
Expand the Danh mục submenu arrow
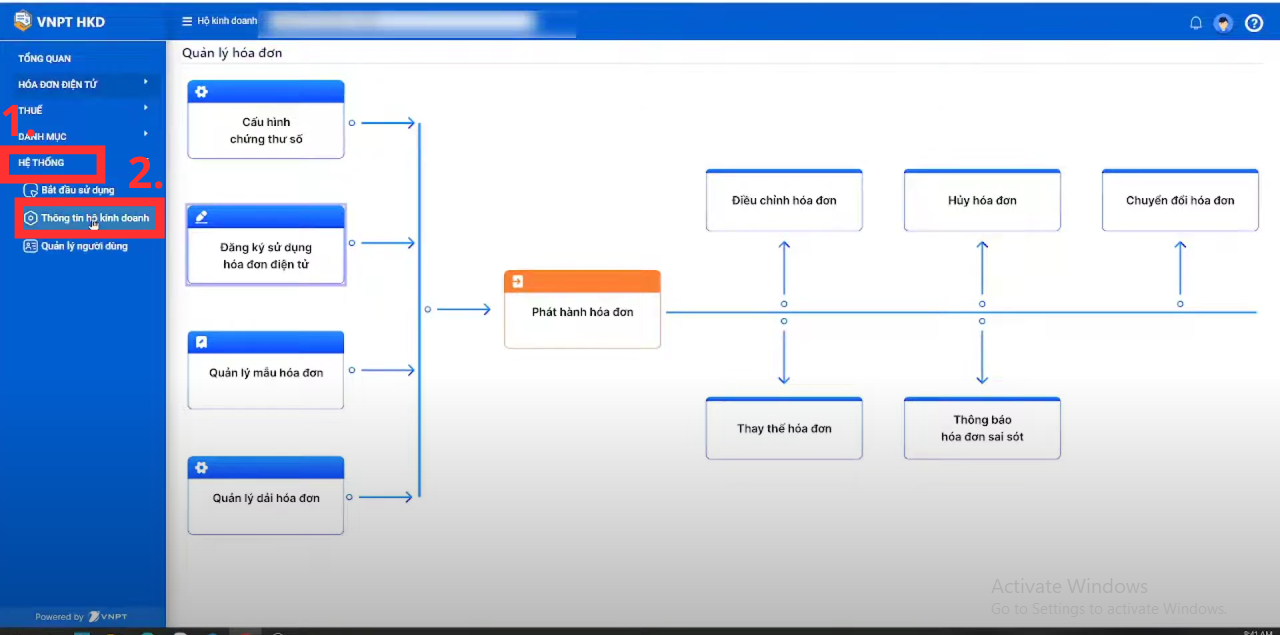(145, 134)
